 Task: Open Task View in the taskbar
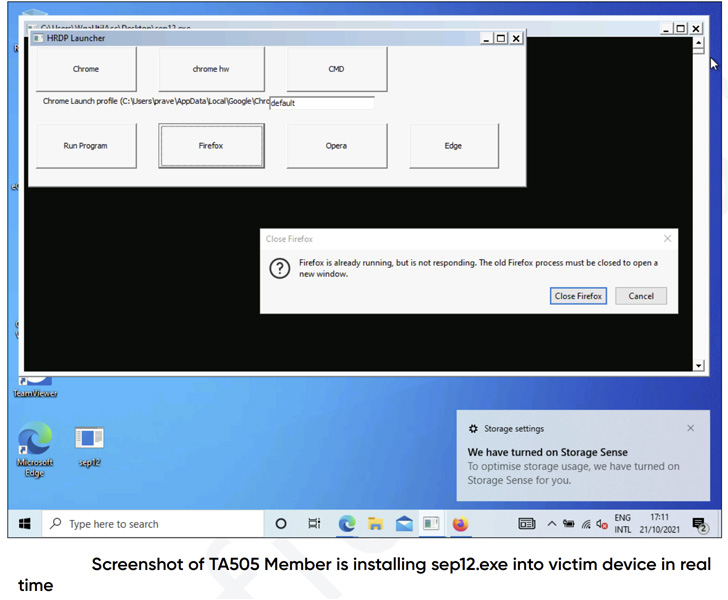[x=314, y=524]
